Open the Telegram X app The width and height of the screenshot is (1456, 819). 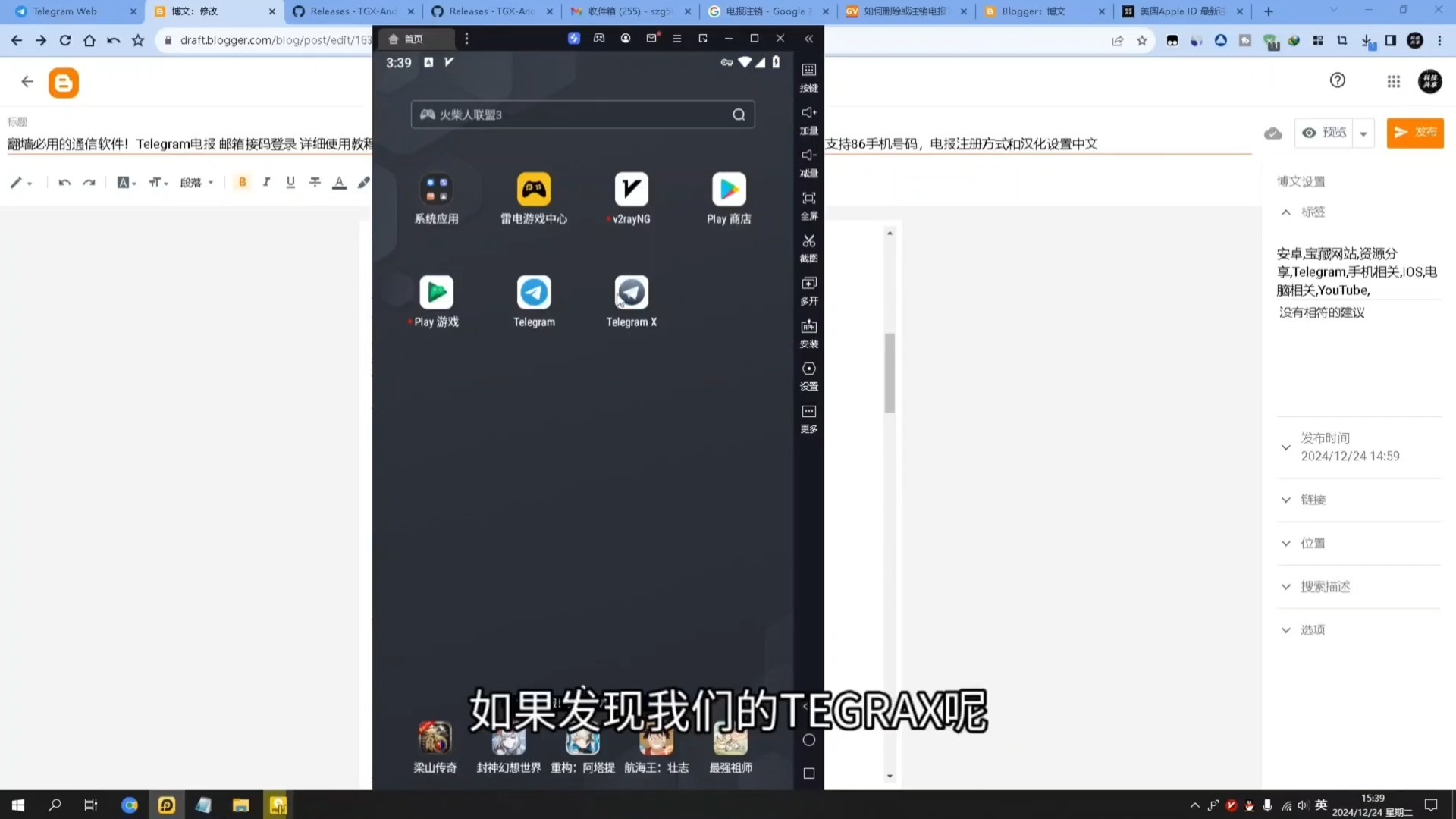(x=631, y=293)
